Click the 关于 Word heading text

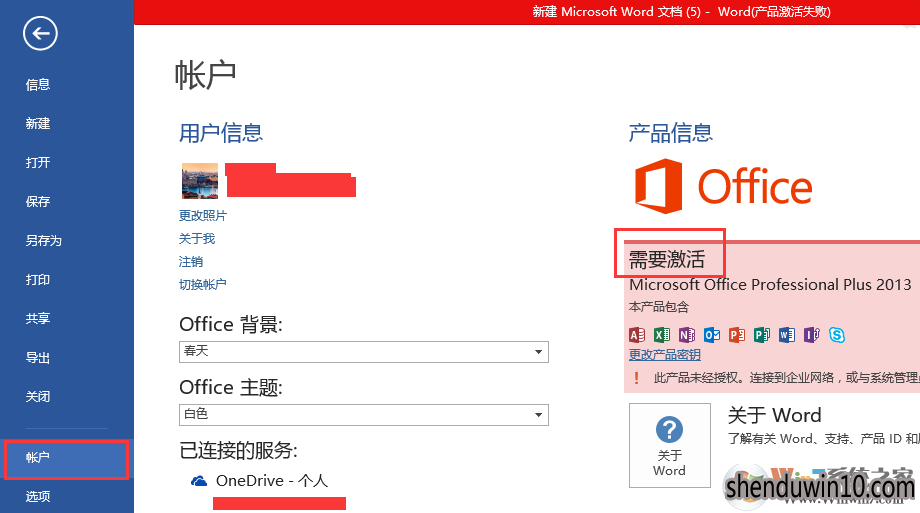click(774, 415)
